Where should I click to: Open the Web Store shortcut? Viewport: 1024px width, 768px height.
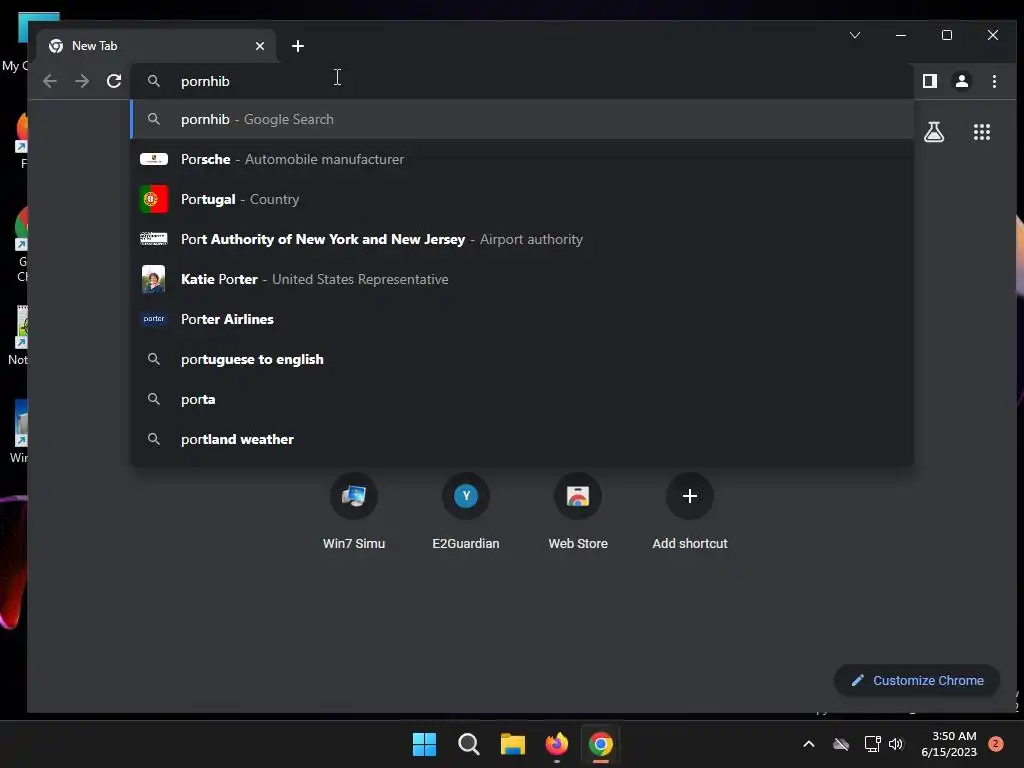(x=578, y=513)
